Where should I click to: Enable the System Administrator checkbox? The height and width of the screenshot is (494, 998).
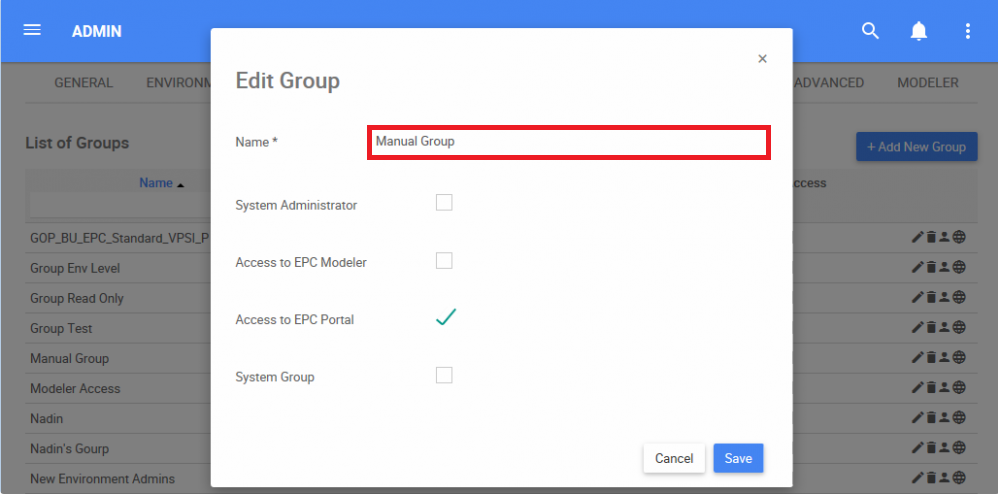click(x=444, y=203)
